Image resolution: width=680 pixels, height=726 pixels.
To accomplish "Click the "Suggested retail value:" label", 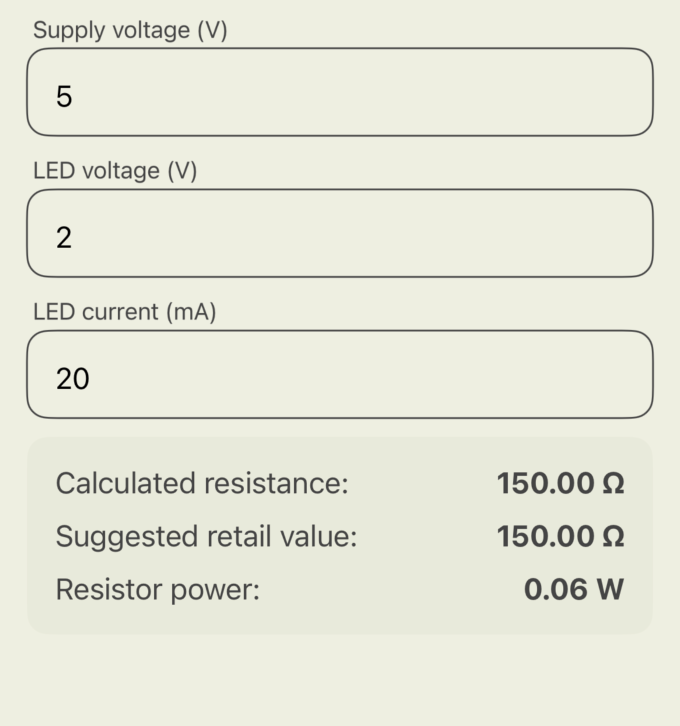I will point(206,537).
